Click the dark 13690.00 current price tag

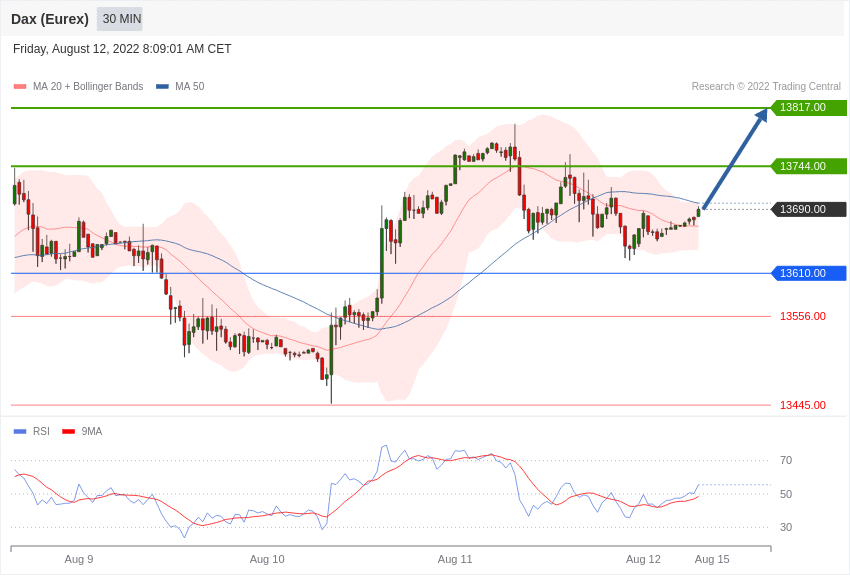[808, 209]
